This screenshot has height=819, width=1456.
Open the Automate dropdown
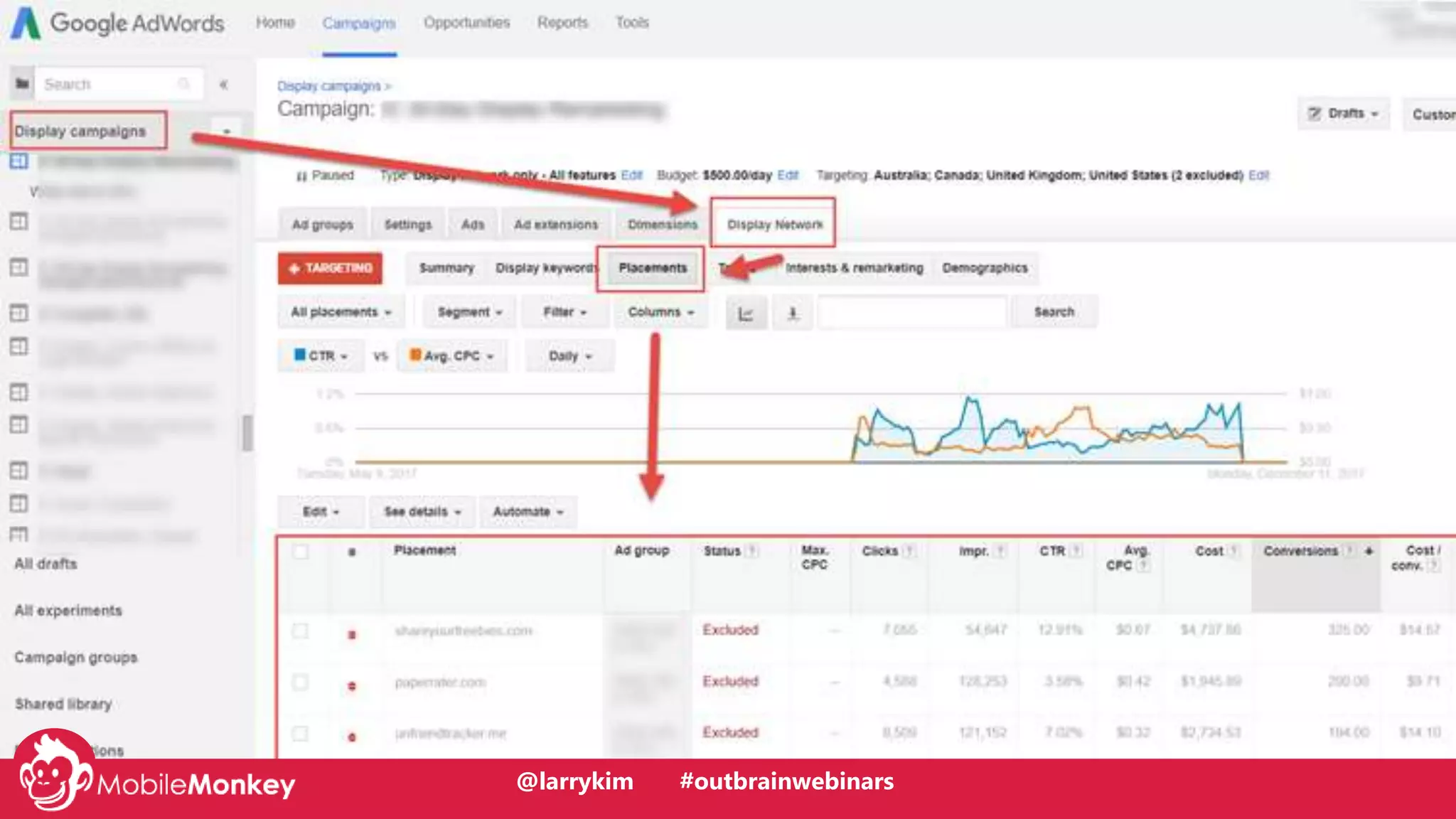tap(528, 512)
